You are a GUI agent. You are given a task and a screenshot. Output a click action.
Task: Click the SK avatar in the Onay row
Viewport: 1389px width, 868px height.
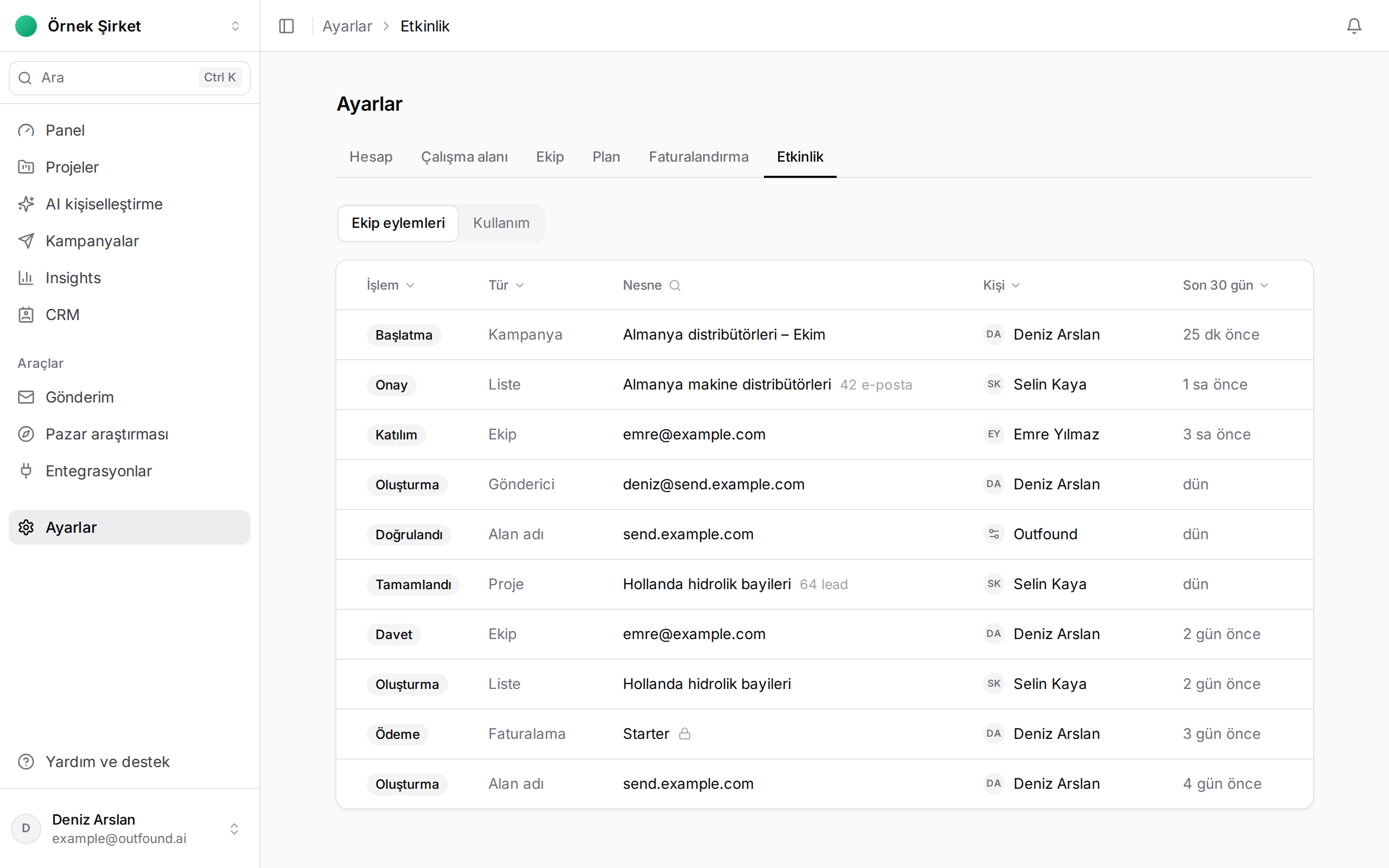pyautogui.click(x=993, y=385)
